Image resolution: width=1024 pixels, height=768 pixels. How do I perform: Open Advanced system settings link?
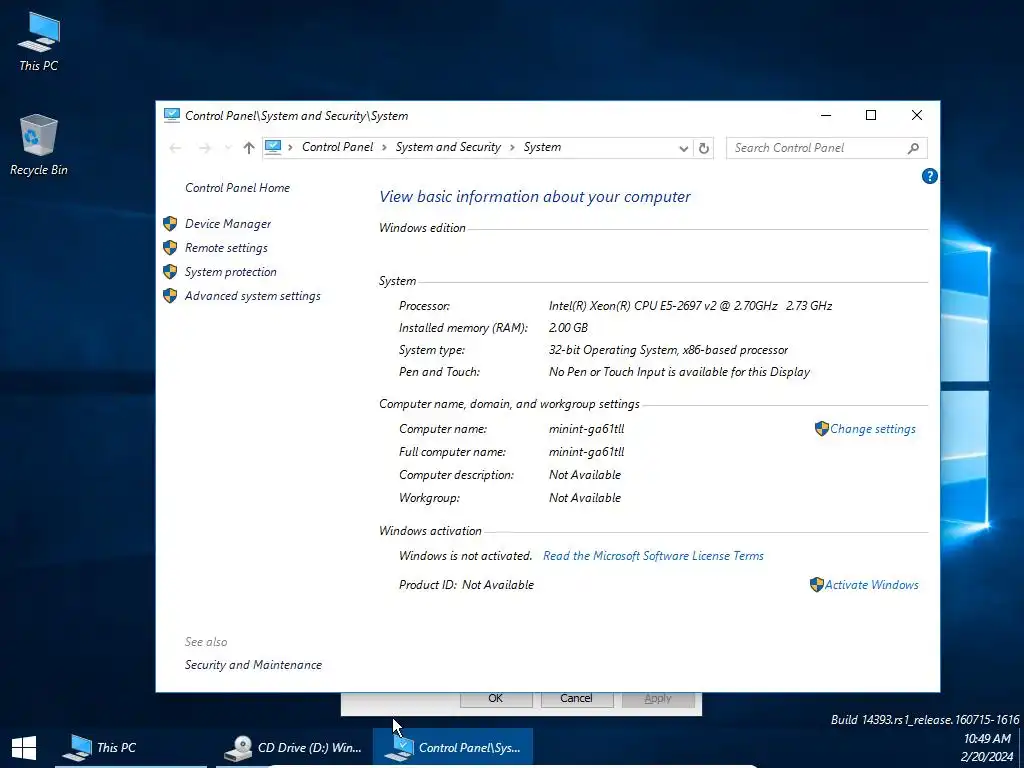point(253,296)
